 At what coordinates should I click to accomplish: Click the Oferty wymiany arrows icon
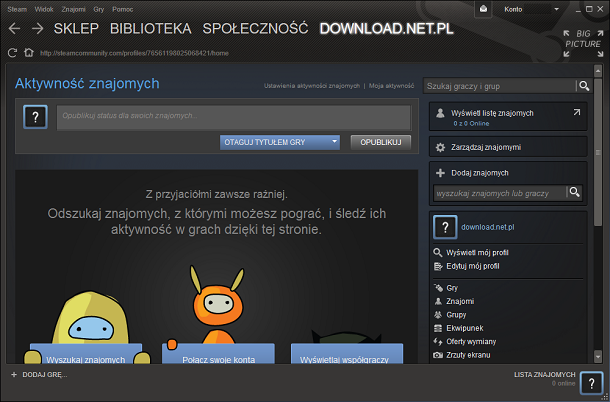point(438,342)
